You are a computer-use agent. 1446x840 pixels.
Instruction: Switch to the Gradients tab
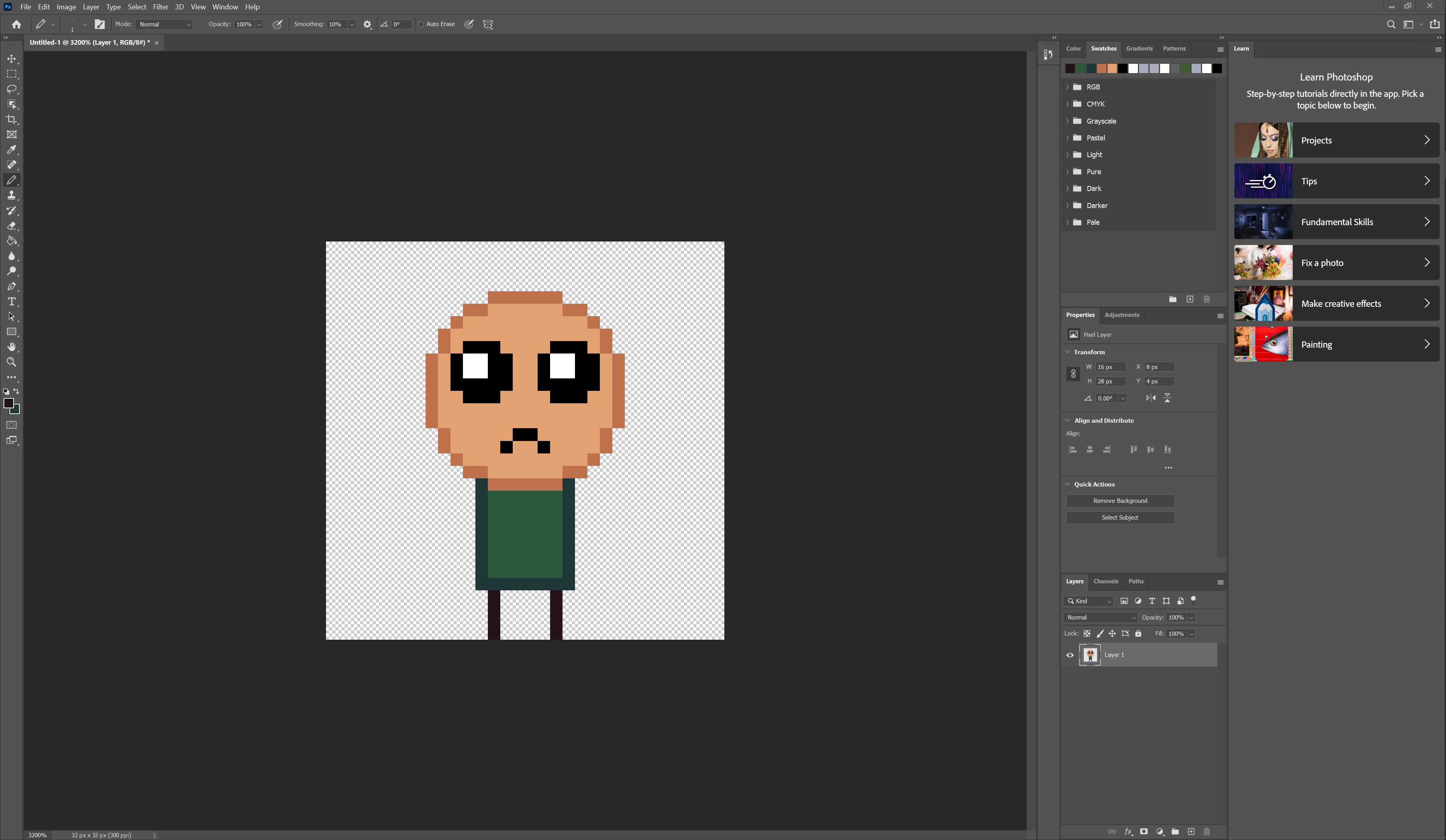coord(1139,49)
